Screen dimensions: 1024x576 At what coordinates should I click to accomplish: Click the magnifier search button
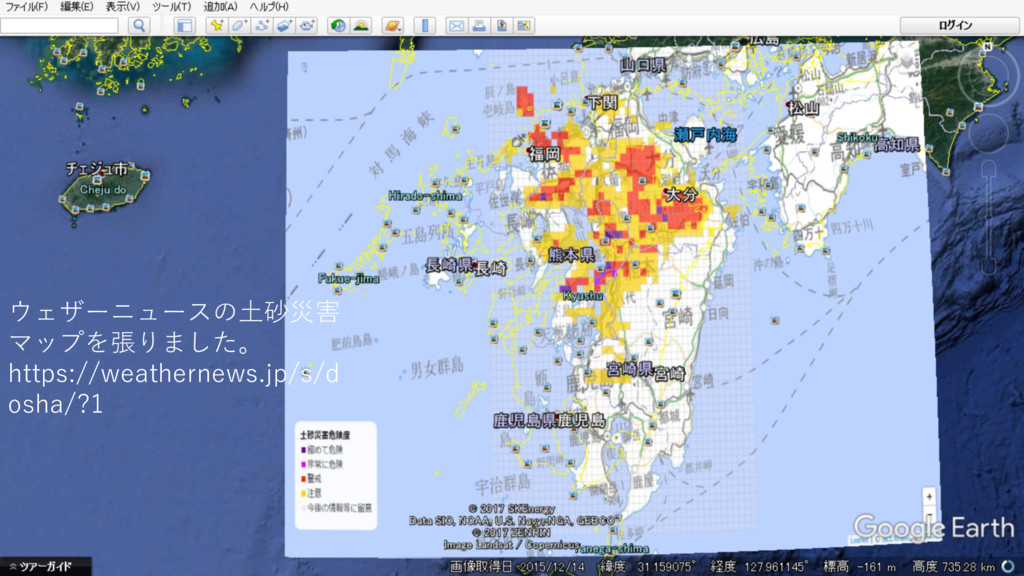click(139, 25)
